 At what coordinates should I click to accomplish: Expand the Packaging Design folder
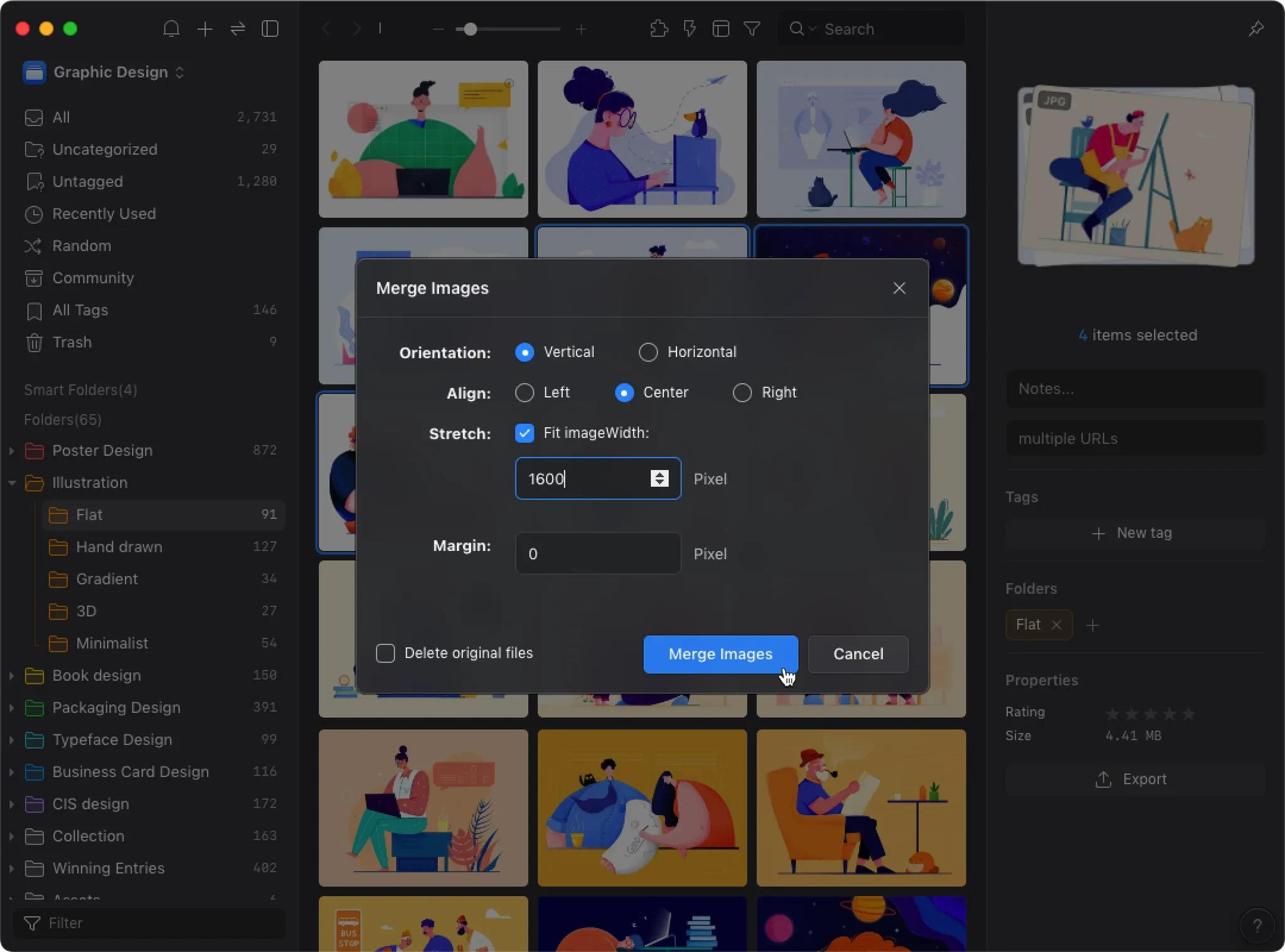[x=11, y=708]
